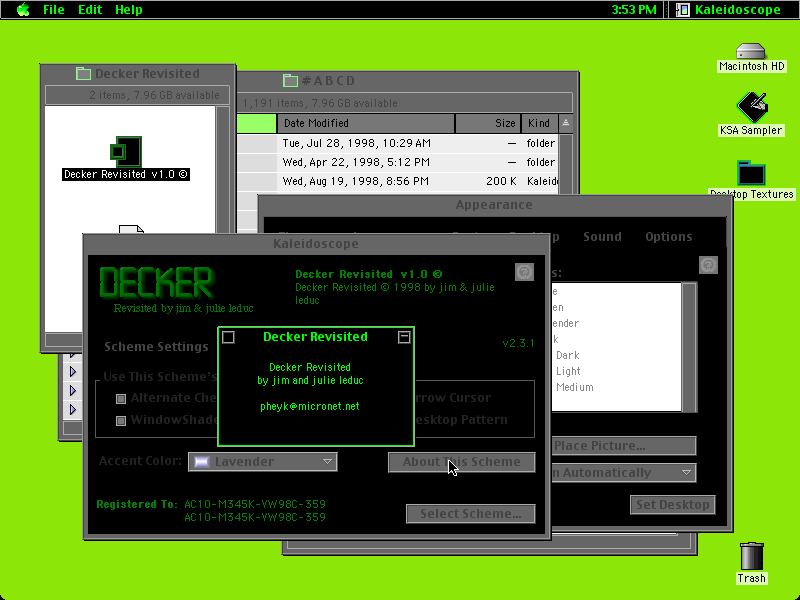Select the Wed, Aug 19, 1998 200 K row
This screenshot has width=800, height=600.
[398, 181]
